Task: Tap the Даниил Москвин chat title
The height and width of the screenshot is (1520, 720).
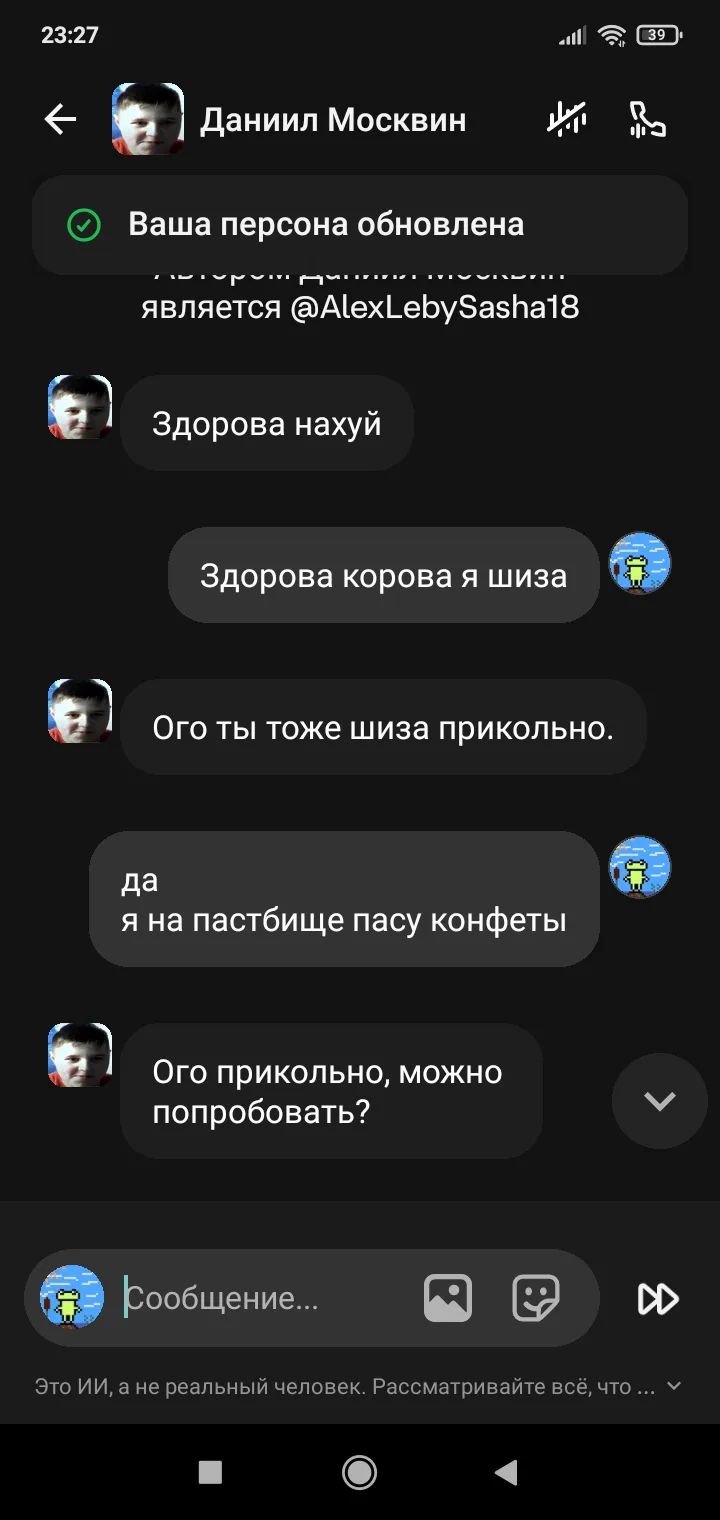Action: (333, 120)
